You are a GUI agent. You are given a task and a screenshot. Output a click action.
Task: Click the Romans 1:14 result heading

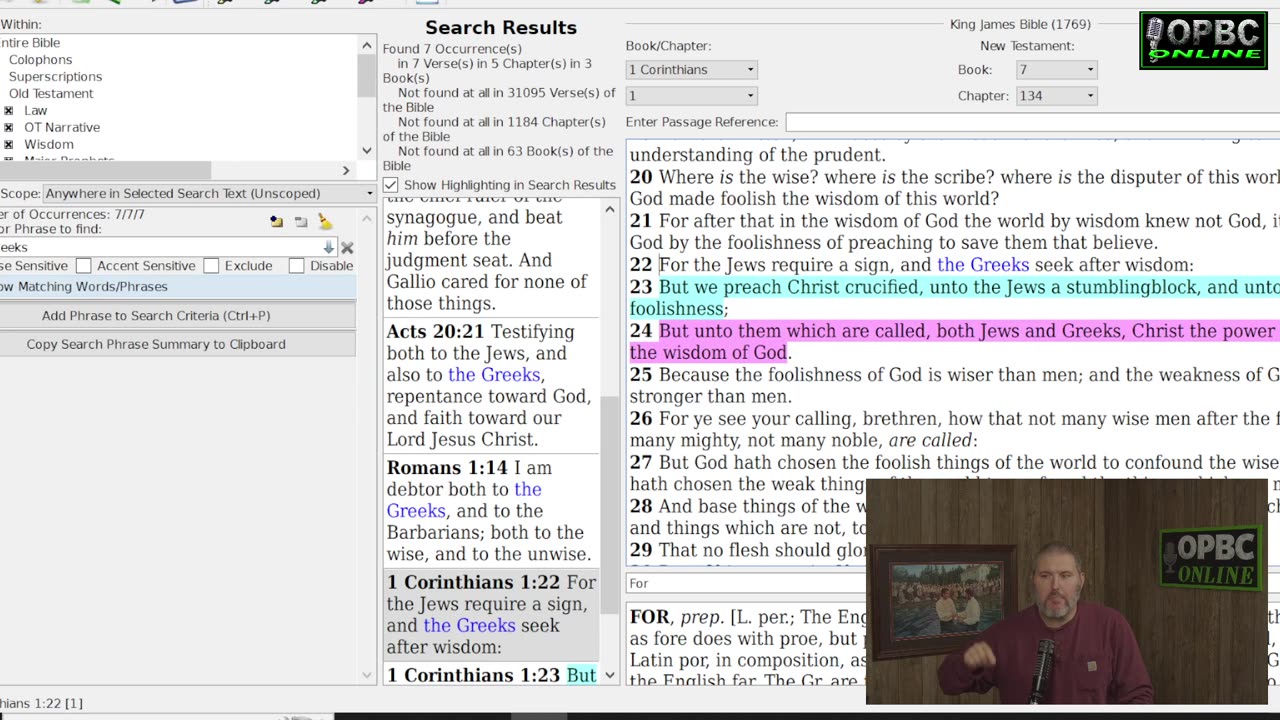click(x=448, y=468)
